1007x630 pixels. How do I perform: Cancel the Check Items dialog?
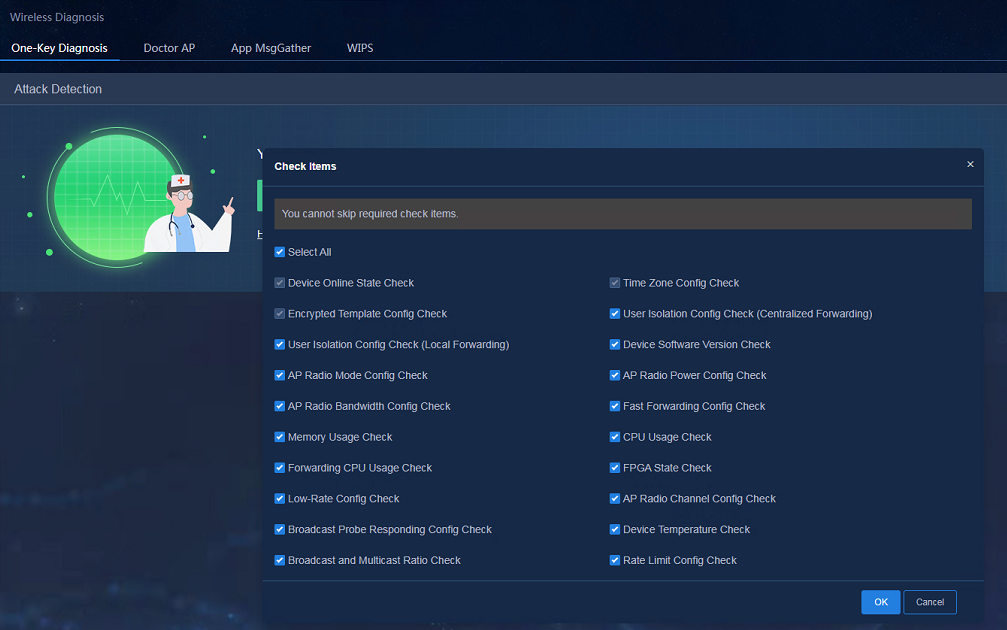pos(929,602)
